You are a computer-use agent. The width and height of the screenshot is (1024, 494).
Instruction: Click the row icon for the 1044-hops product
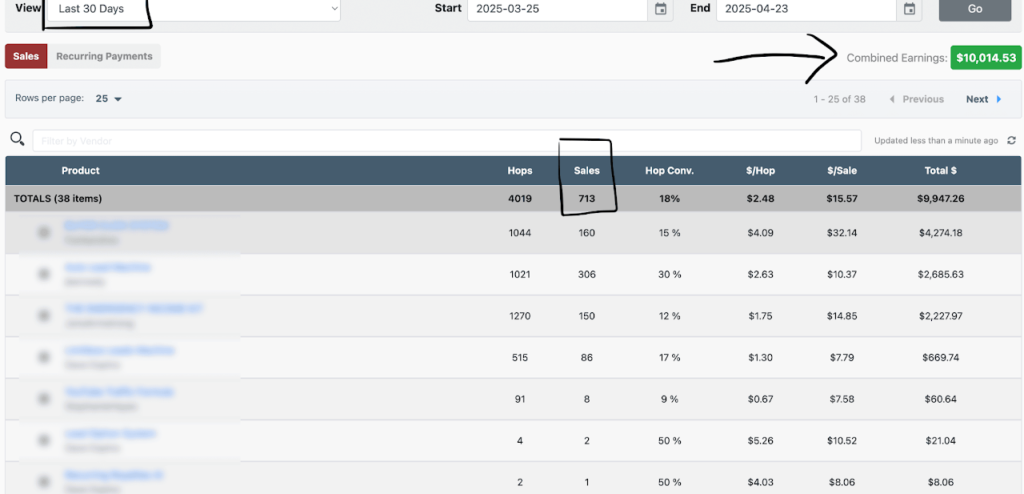[44, 232]
